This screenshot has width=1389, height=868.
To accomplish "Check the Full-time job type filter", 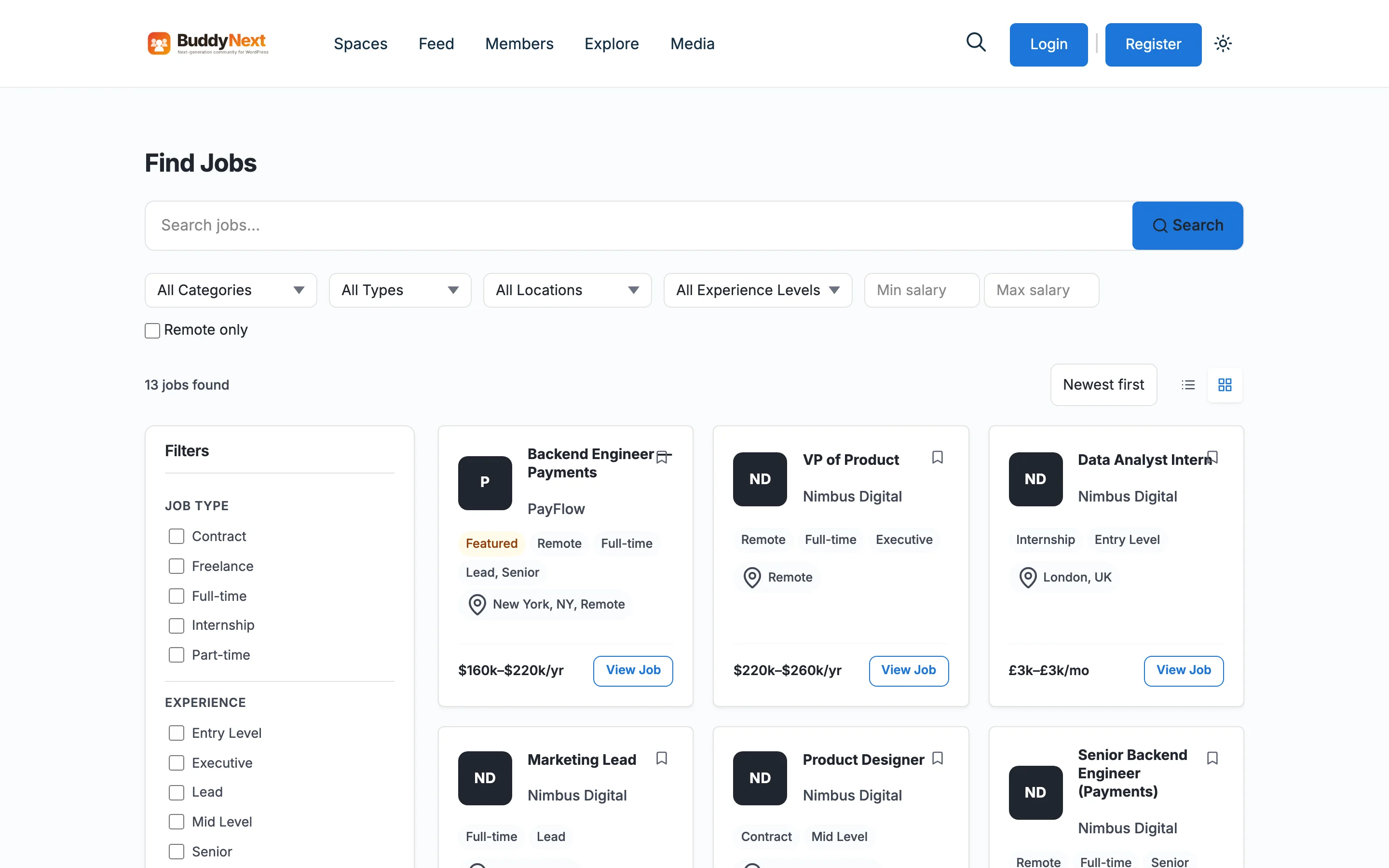I will tap(176, 596).
